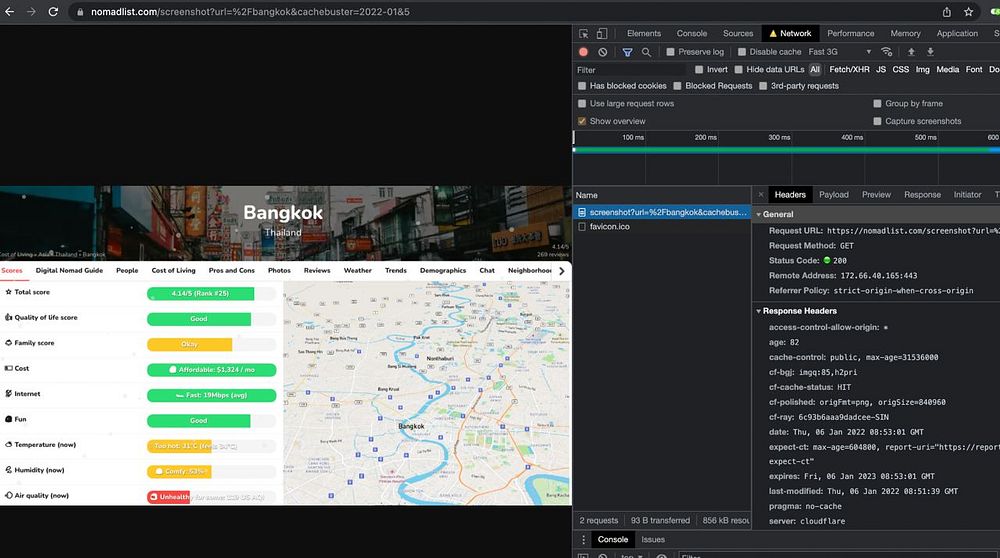Screen dimensions: 1000x558
Task: Open network search with magnifier icon
Action: coord(646,52)
